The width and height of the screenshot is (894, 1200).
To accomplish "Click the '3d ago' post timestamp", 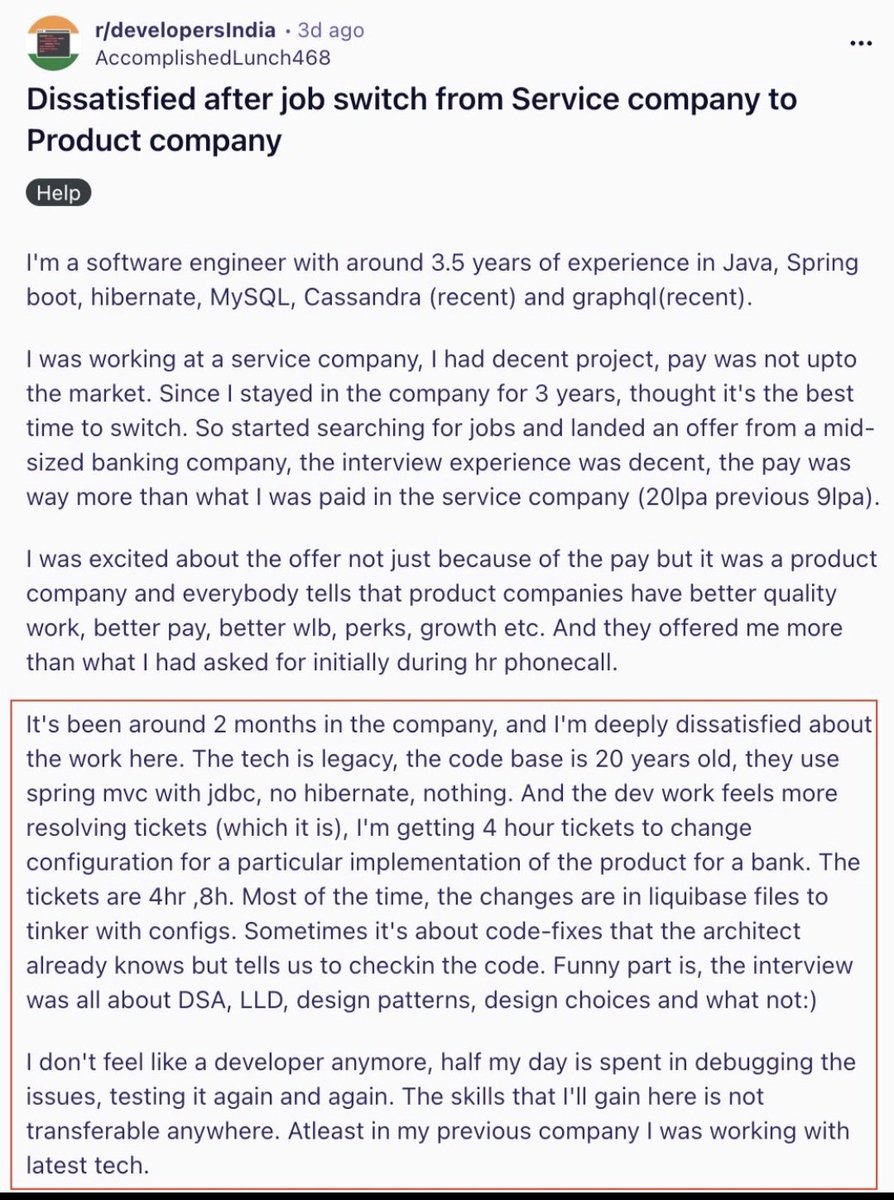I will [x=331, y=31].
